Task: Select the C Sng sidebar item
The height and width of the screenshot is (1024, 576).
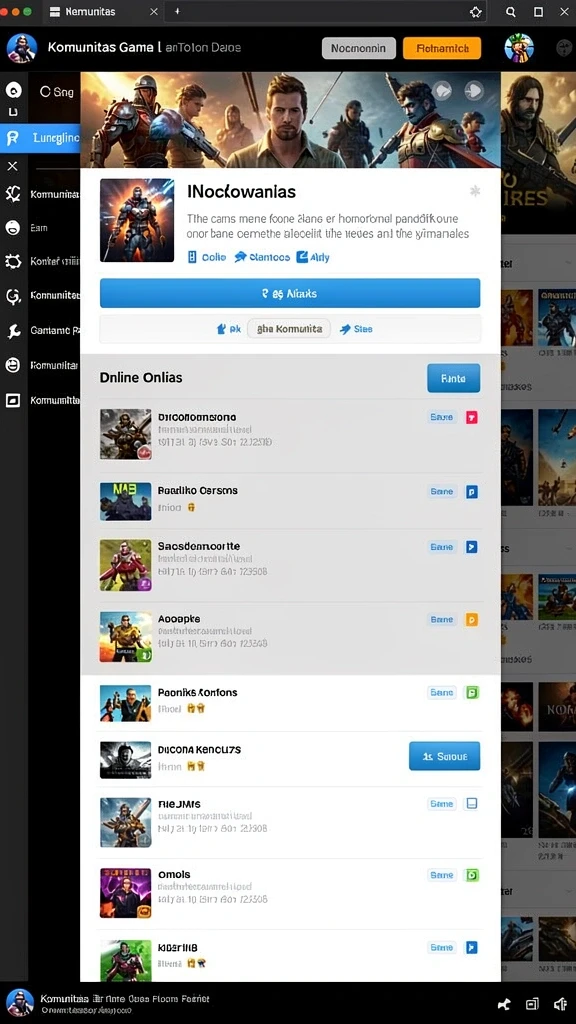Action: (57, 92)
